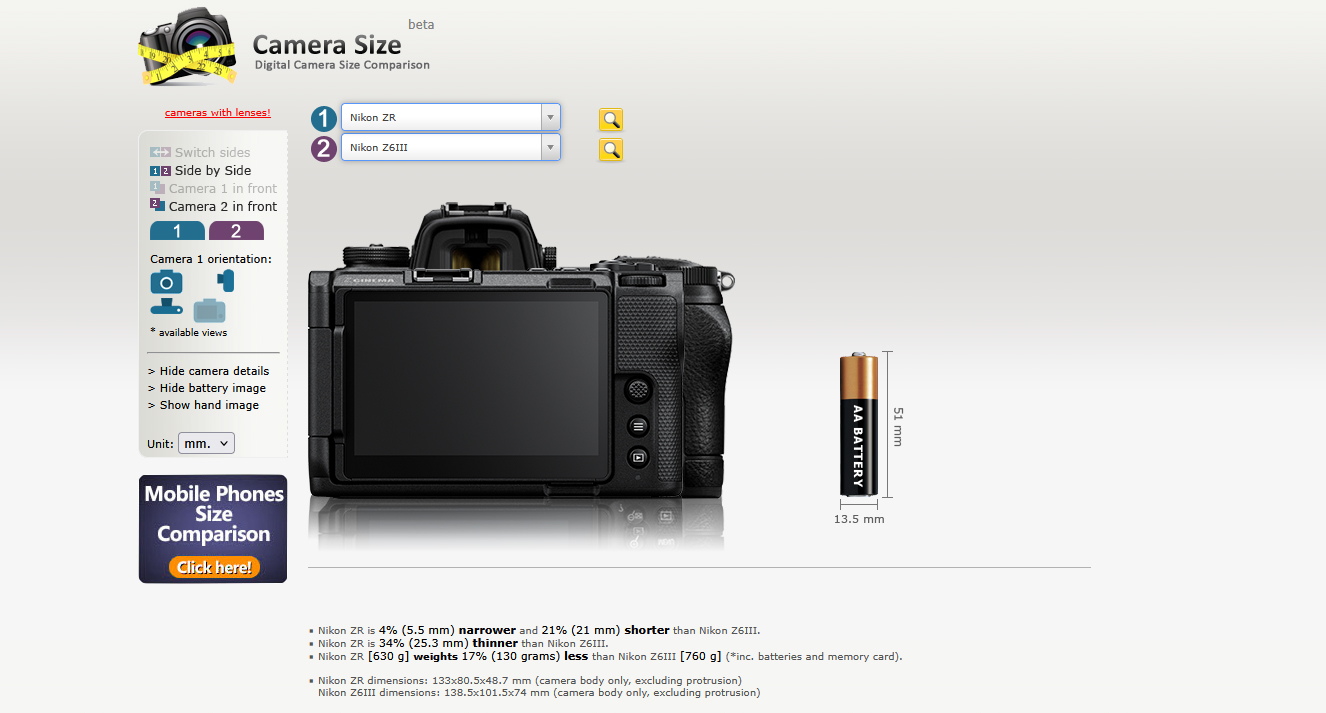Select the side view orientation icon
Screen dimensions: 1326x713
click(x=226, y=281)
